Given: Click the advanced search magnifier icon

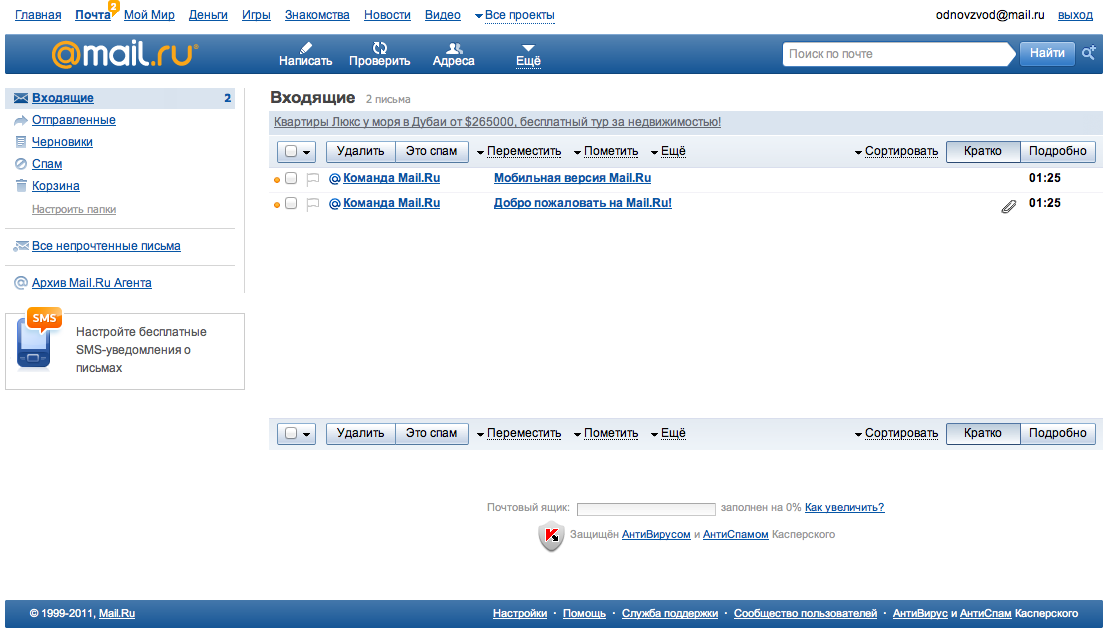Looking at the screenshot, I should pyautogui.click(x=1088, y=52).
